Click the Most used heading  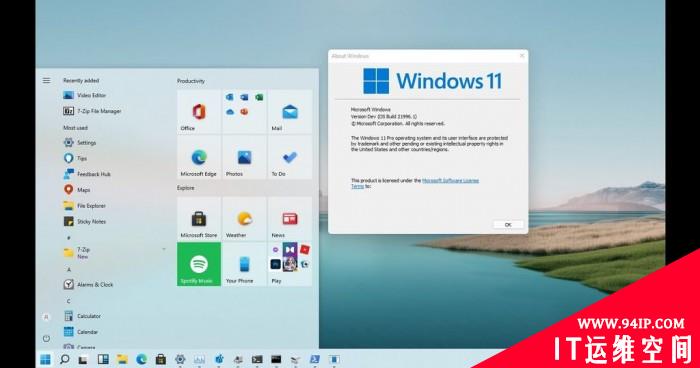click(x=75, y=128)
